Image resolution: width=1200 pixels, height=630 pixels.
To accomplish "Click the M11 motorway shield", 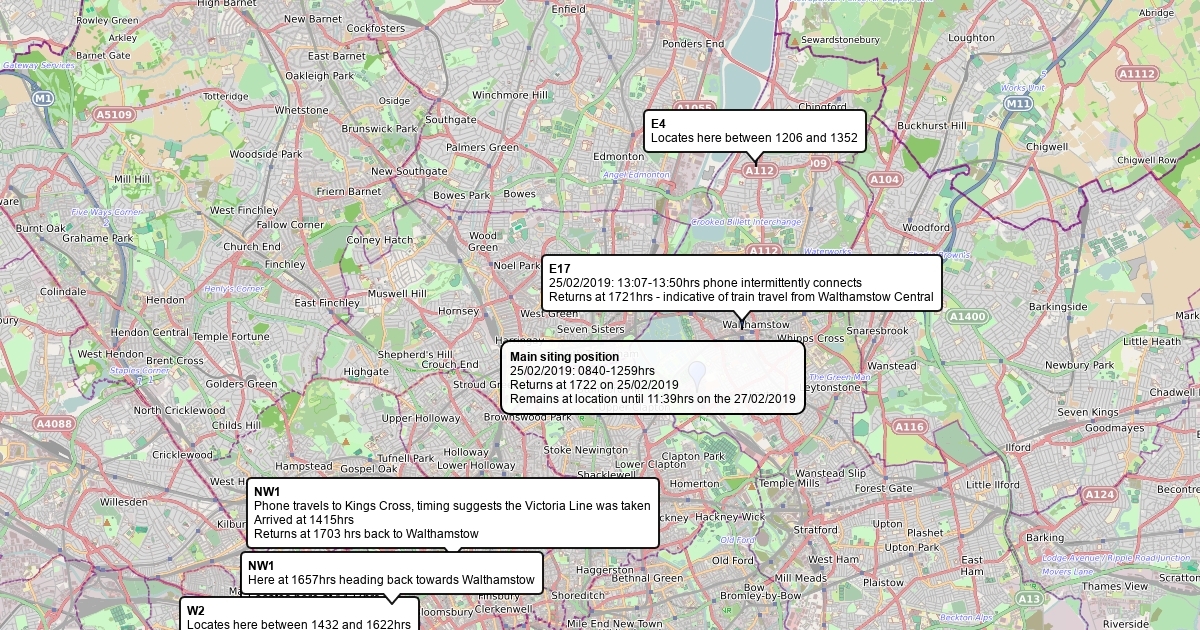I will [x=1018, y=104].
